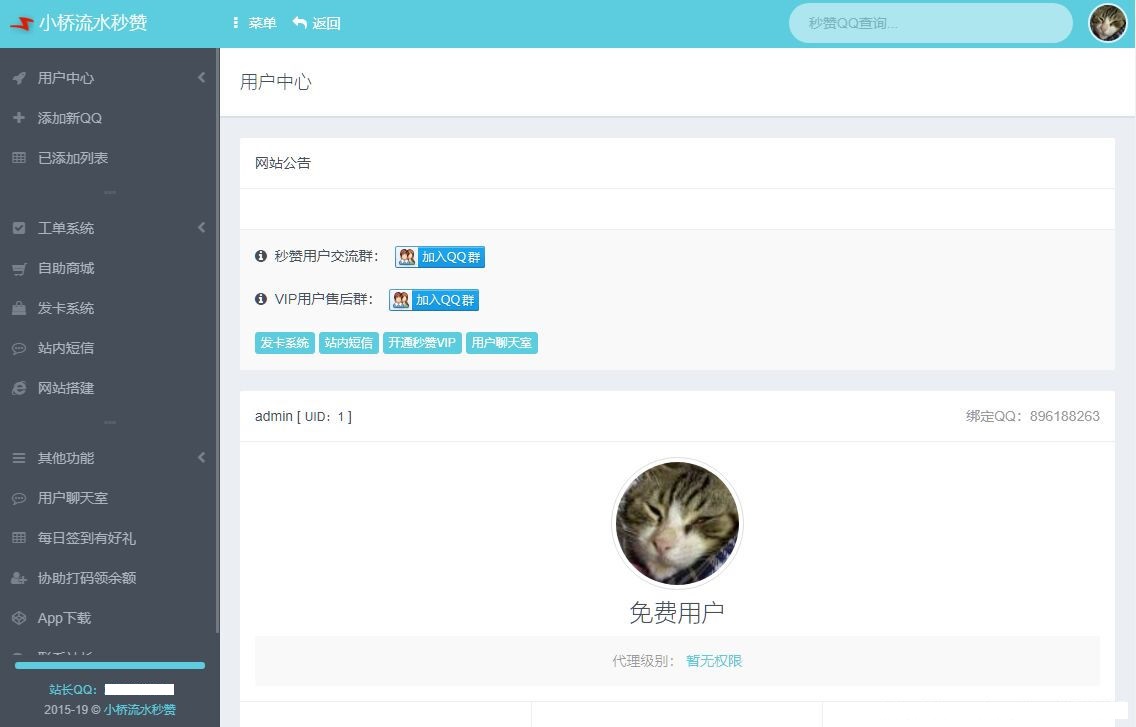Click the cube icon for App下载
This screenshot has height=727, width=1136.
(19, 618)
